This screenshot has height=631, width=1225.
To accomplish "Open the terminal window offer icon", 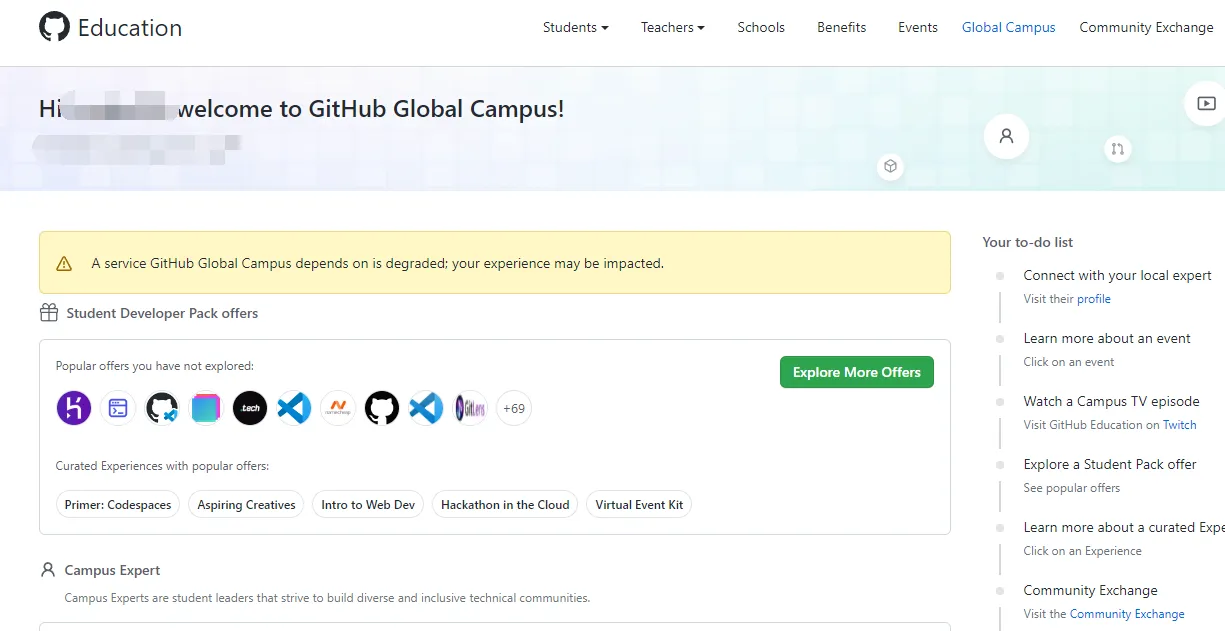I will tap(118, 408).
